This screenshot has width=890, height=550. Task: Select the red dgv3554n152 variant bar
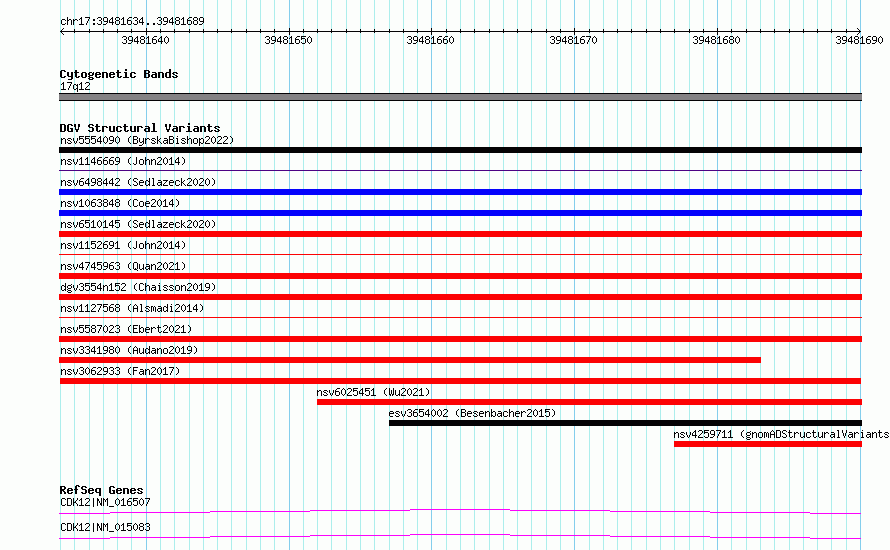pos(460,297)
